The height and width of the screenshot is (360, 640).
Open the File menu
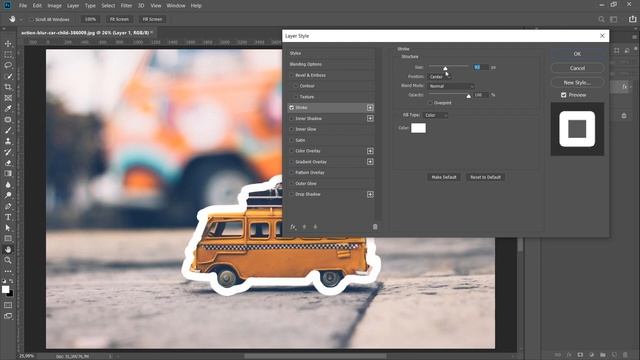pos(23,6)
